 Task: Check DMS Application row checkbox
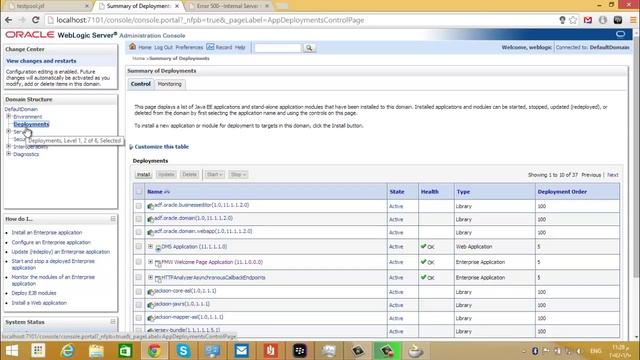click(139, 246)
